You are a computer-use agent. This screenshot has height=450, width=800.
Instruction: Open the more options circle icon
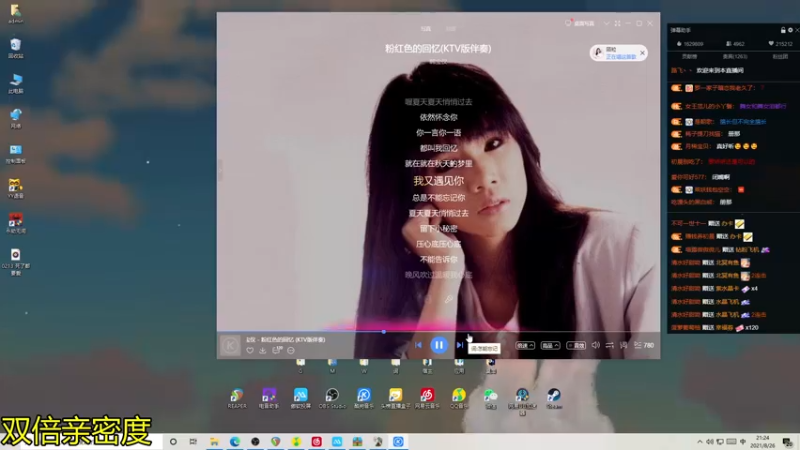[291, 351]
